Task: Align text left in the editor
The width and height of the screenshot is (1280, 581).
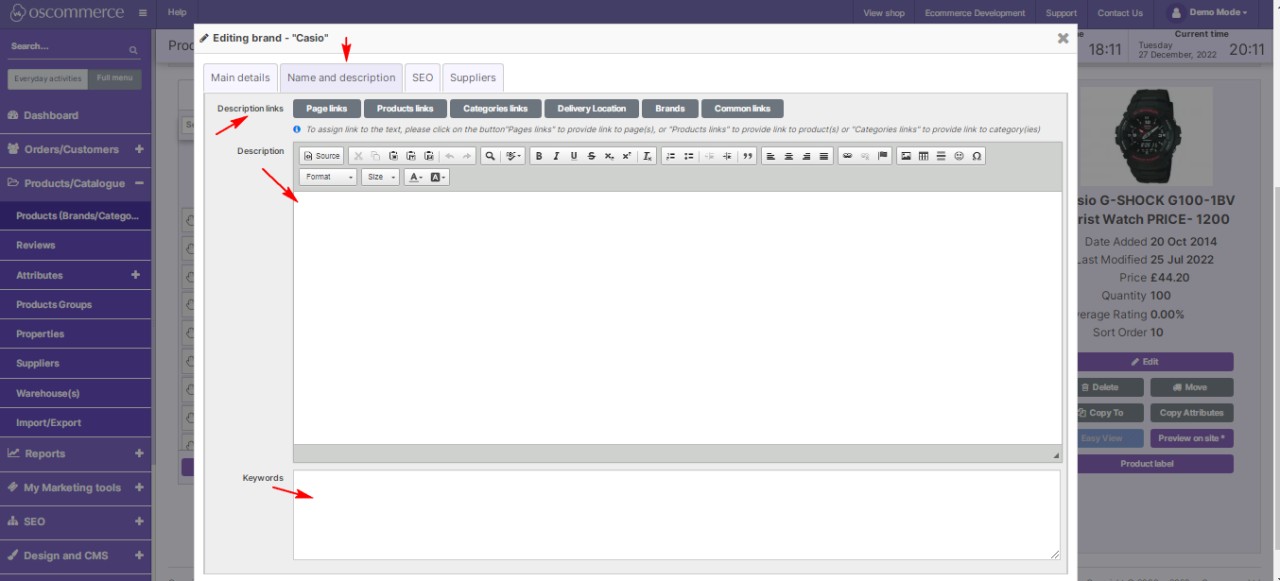Action: click(x=772, y=156)
